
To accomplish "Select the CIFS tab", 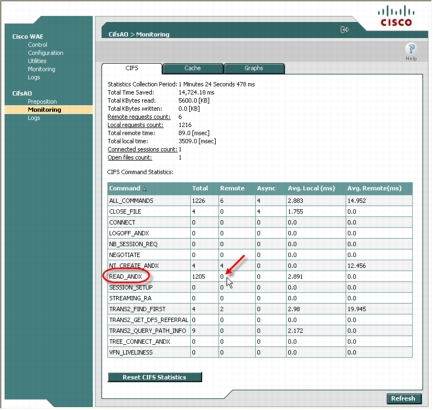I will click(132, 68).
